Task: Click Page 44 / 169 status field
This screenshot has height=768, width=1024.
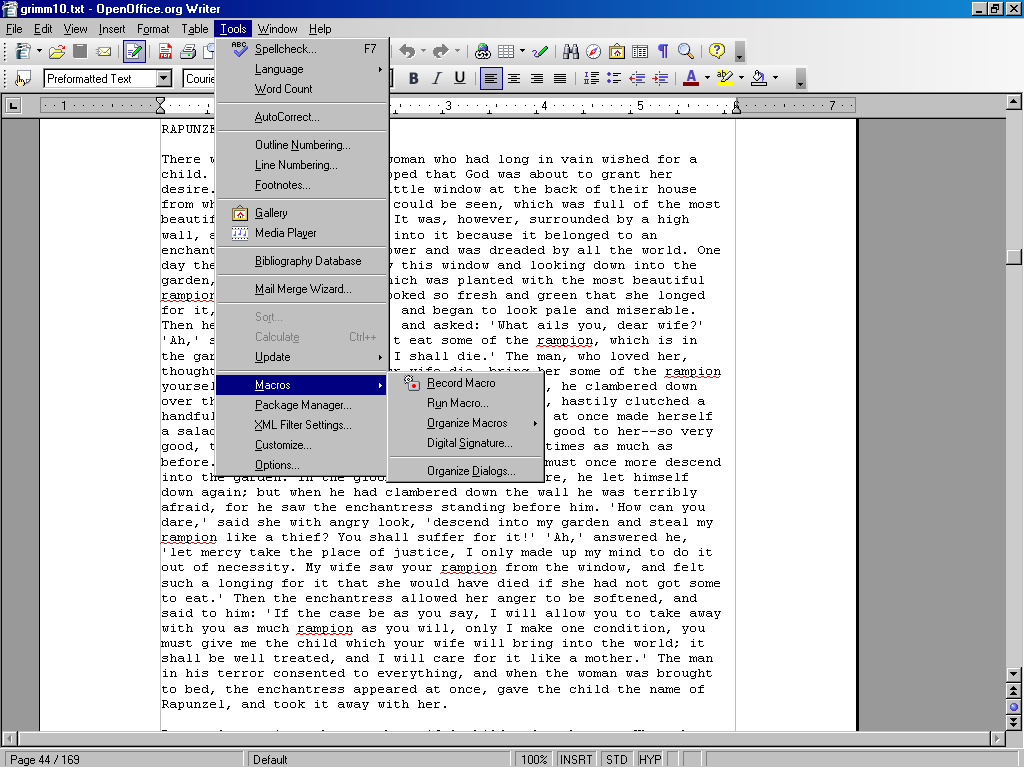Action: pyautogui.click(x=122, y=760)
